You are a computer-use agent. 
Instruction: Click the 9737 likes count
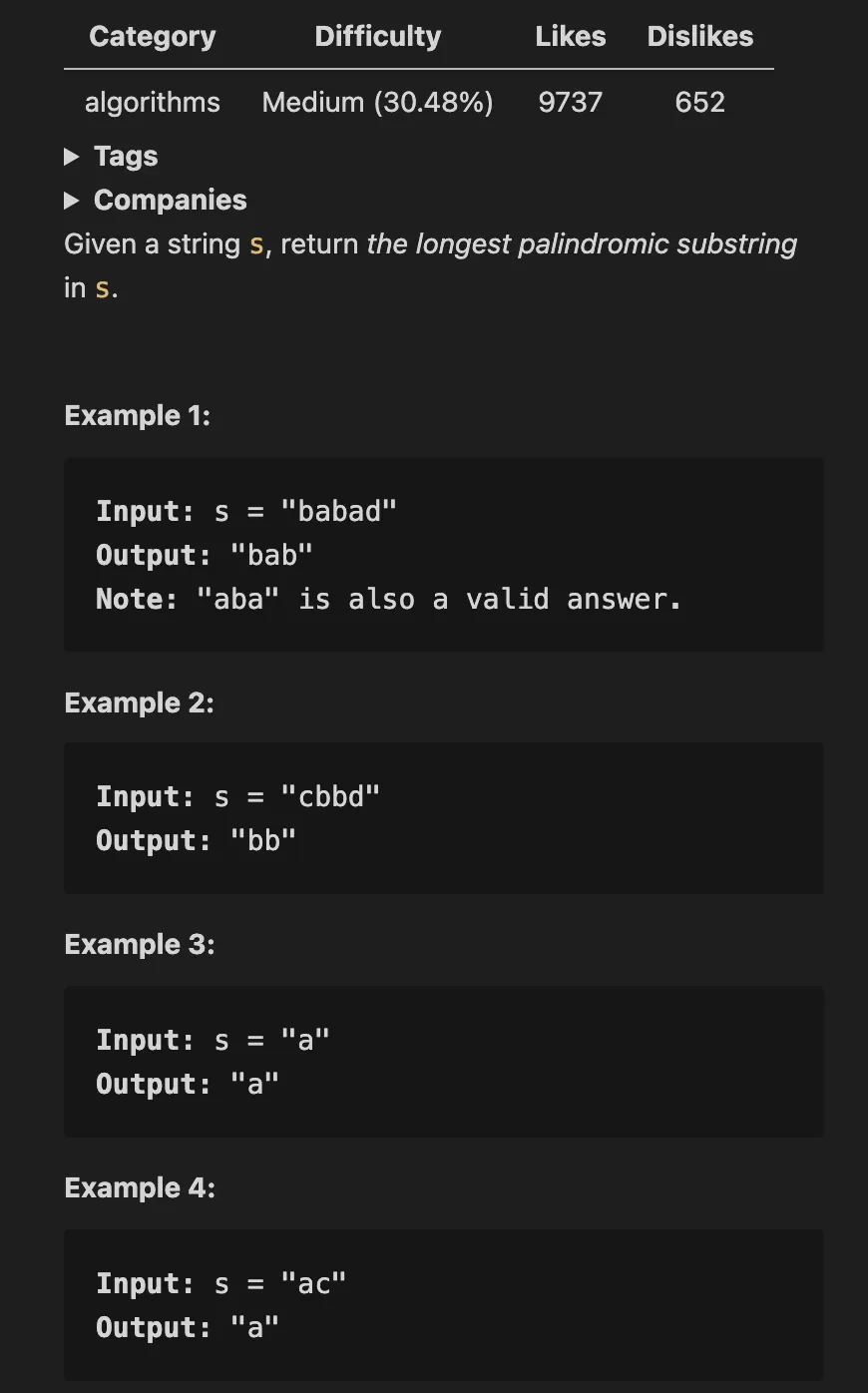pos(570,102)
